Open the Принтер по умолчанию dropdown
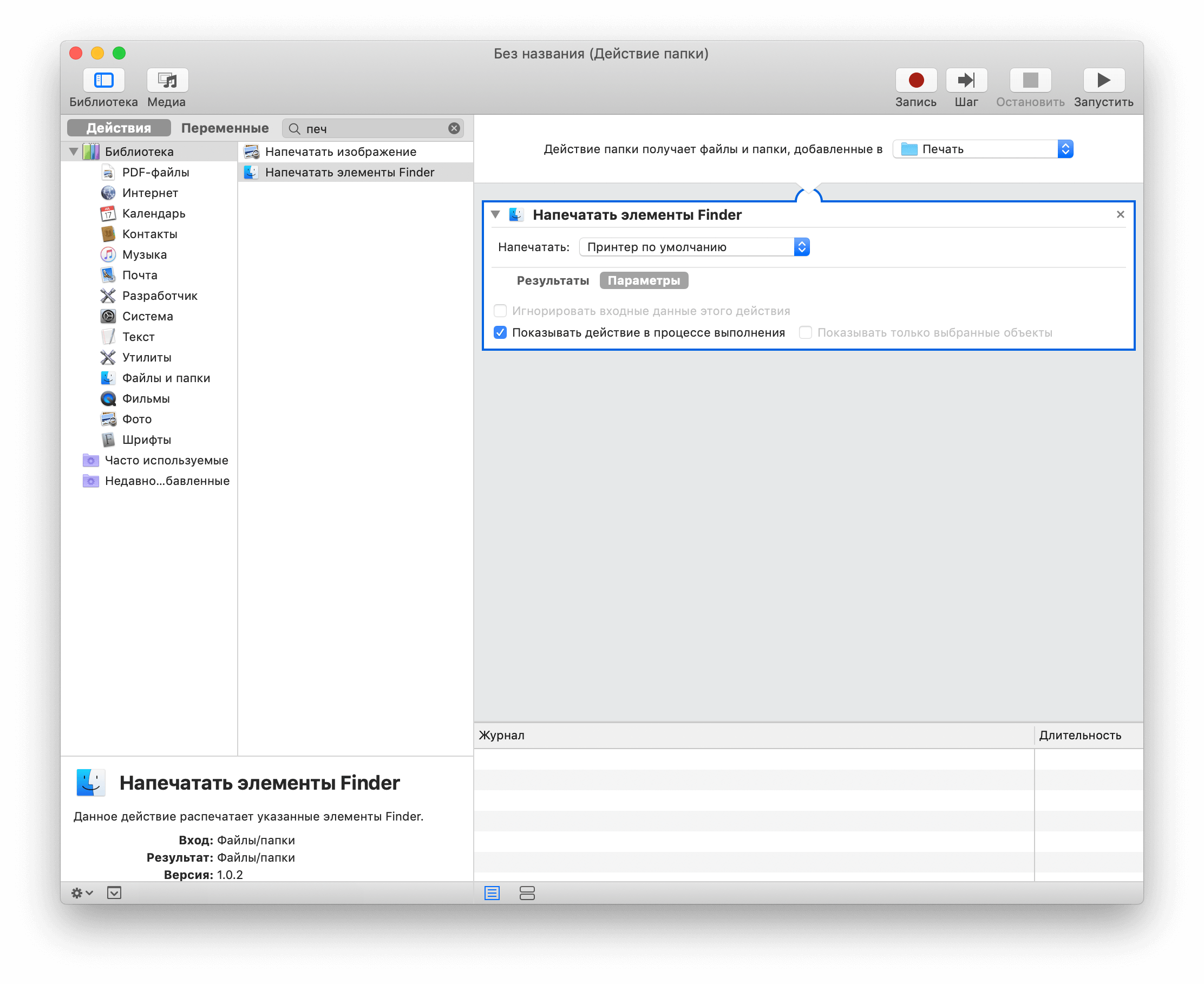 click(695, 247)
